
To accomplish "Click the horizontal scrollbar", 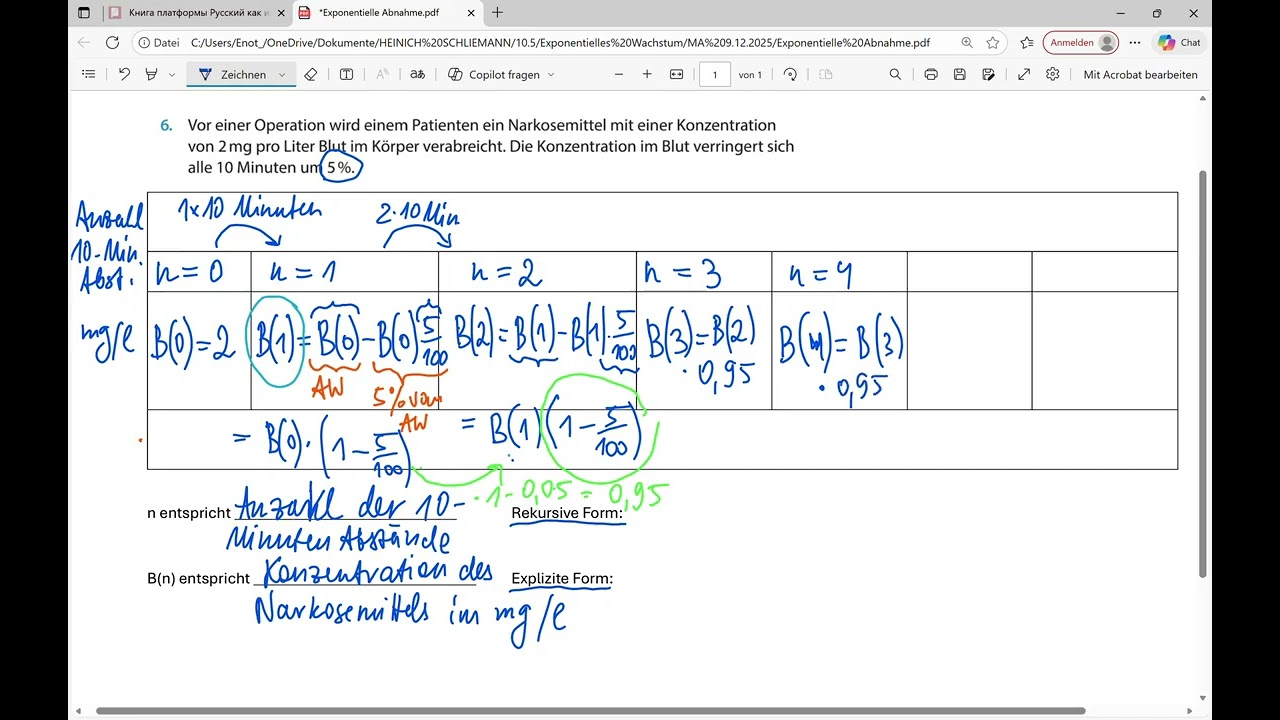I will coord(590,711).
